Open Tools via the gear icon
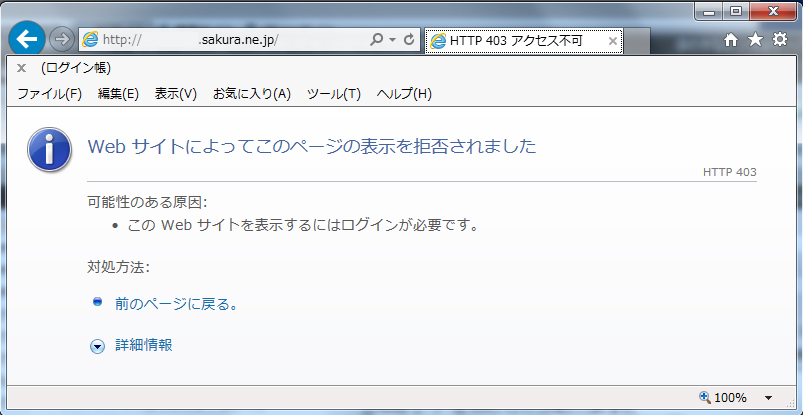This screenshot has height=415, width=803. click(779, 40)
